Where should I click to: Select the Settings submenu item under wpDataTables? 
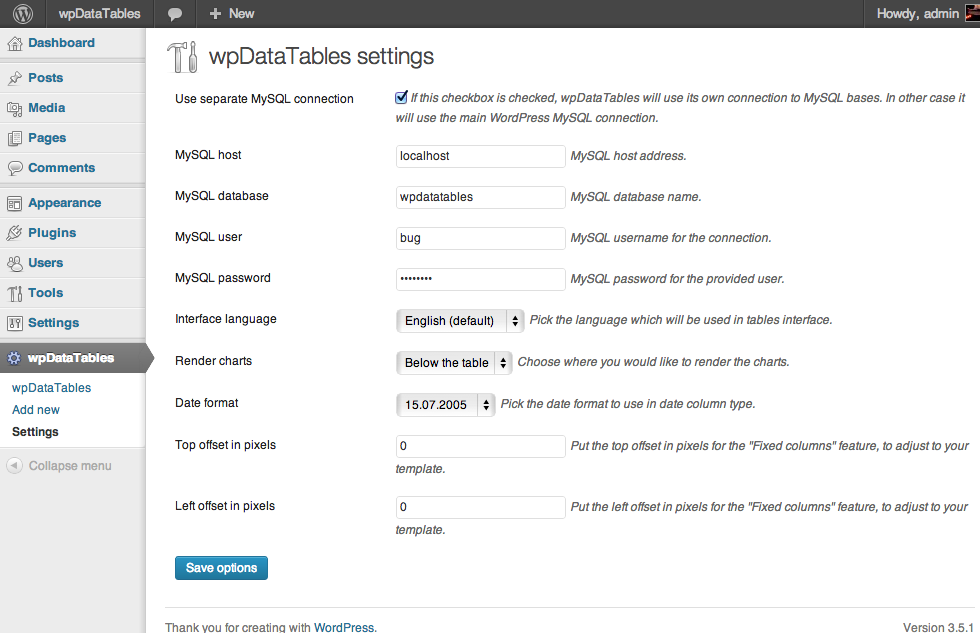click(x=35, y=432)
